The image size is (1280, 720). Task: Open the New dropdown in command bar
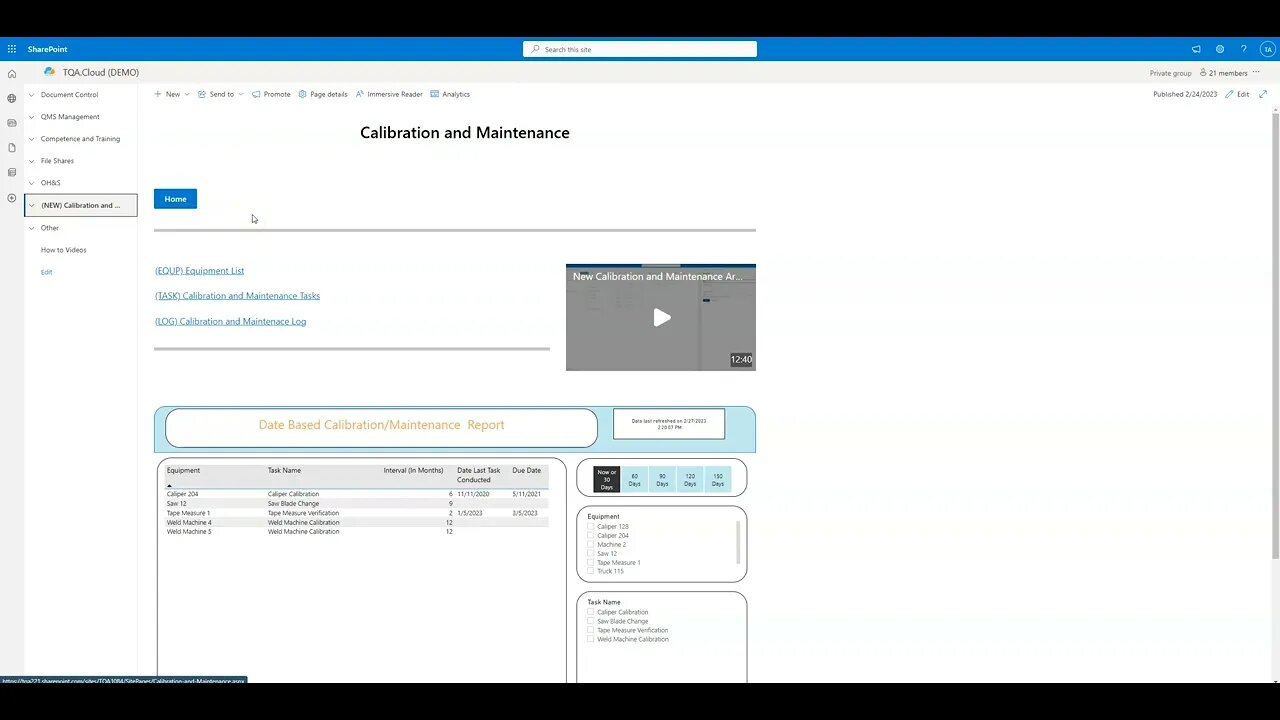pos(171,94)
